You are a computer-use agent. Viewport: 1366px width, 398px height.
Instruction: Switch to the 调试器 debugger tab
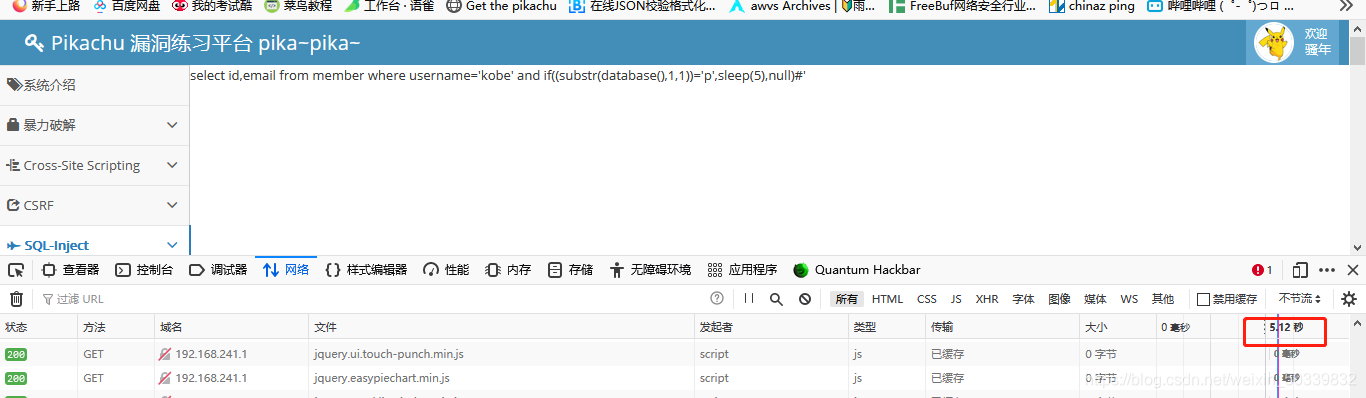(x=218, y=270)
